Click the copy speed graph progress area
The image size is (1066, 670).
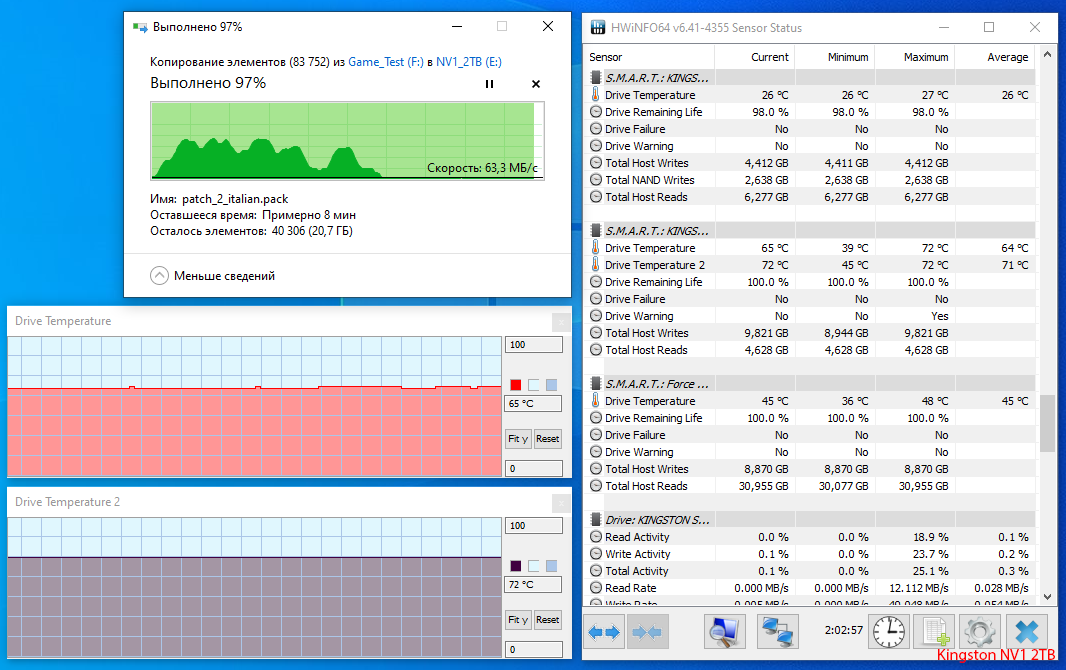click(x=347, y=141)
